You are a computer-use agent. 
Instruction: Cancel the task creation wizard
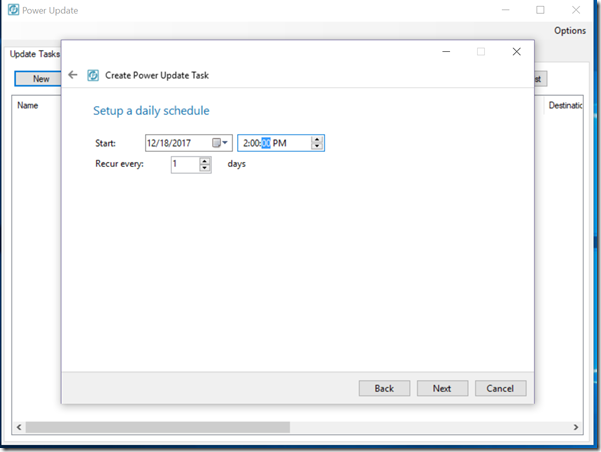501,388
